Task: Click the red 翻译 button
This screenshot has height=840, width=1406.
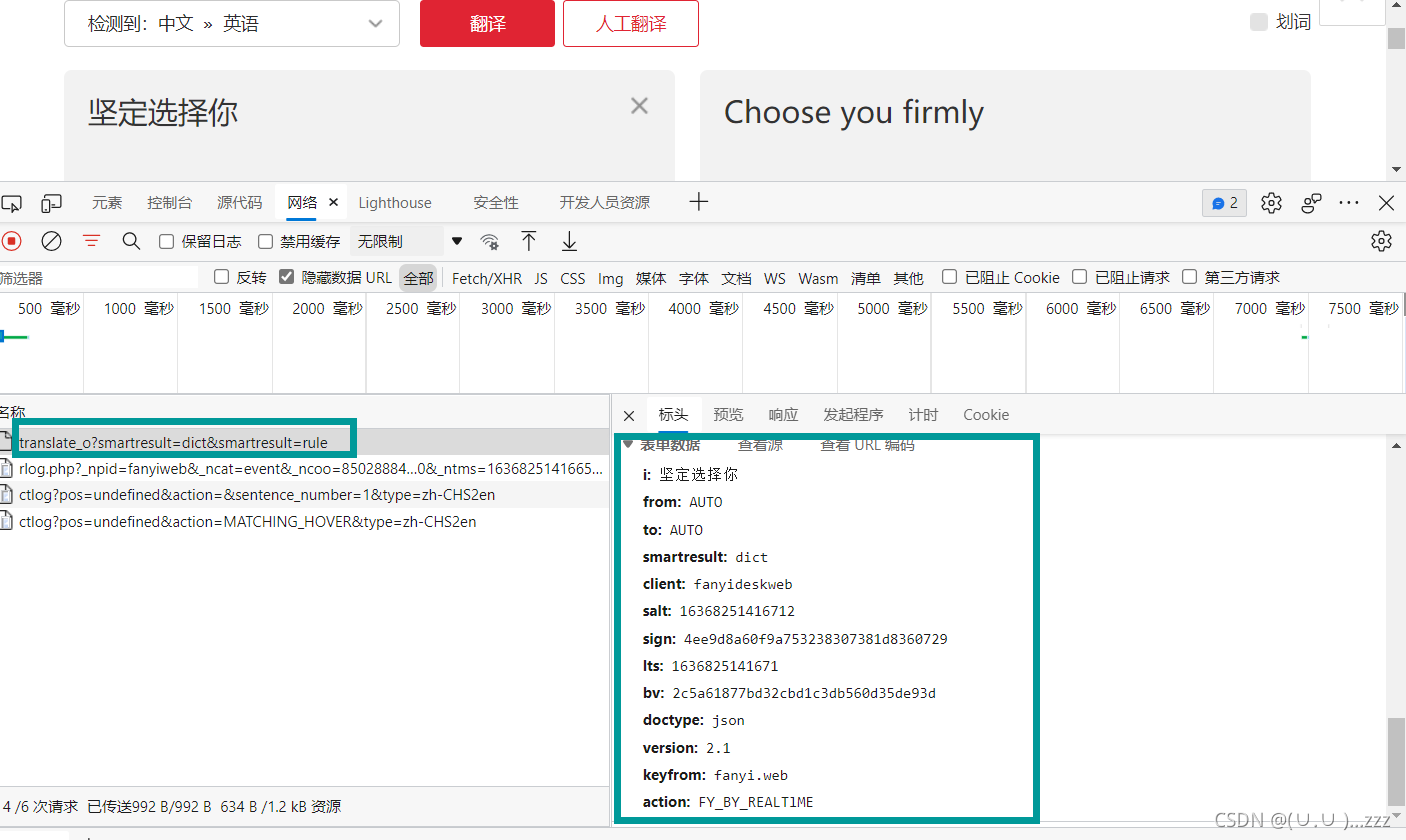Action: [x=487, y=23]
